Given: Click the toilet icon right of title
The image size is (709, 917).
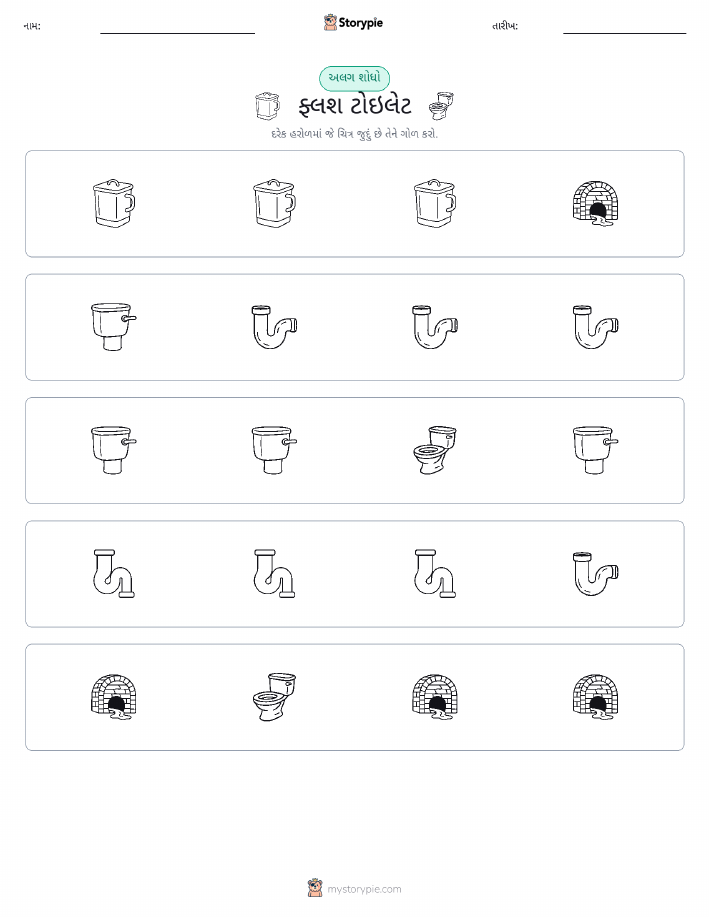Looking at the screenshot, I should (442, 106).
